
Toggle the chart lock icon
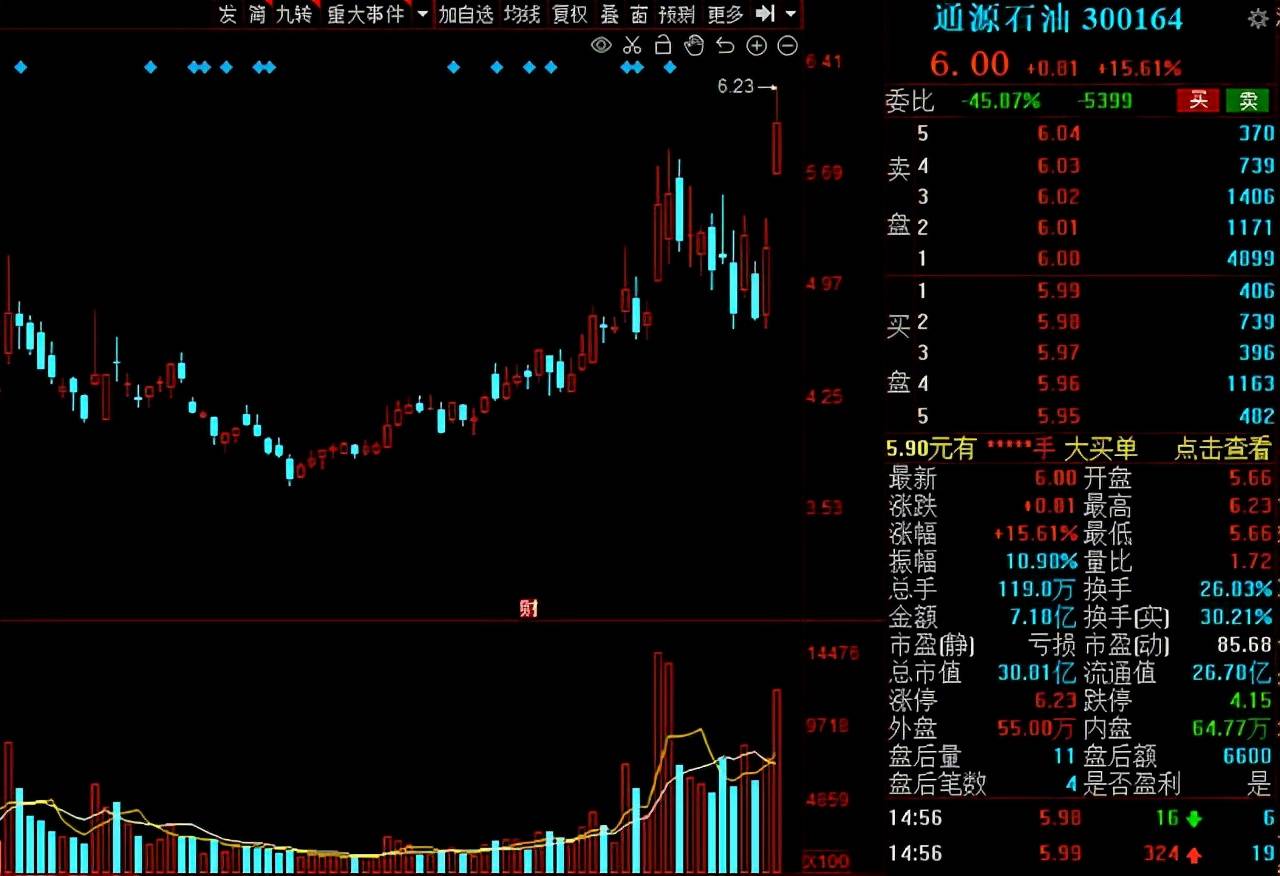click(662, 45)
